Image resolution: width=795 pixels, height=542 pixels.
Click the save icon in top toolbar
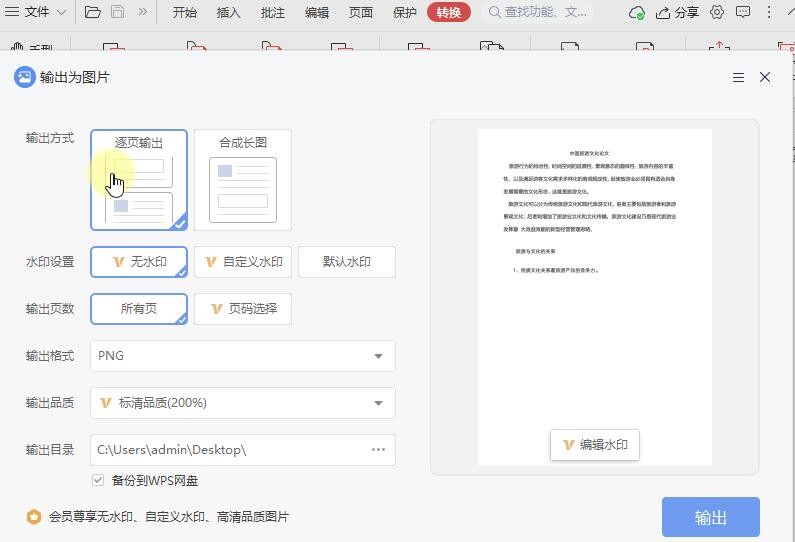click(118, 13)
